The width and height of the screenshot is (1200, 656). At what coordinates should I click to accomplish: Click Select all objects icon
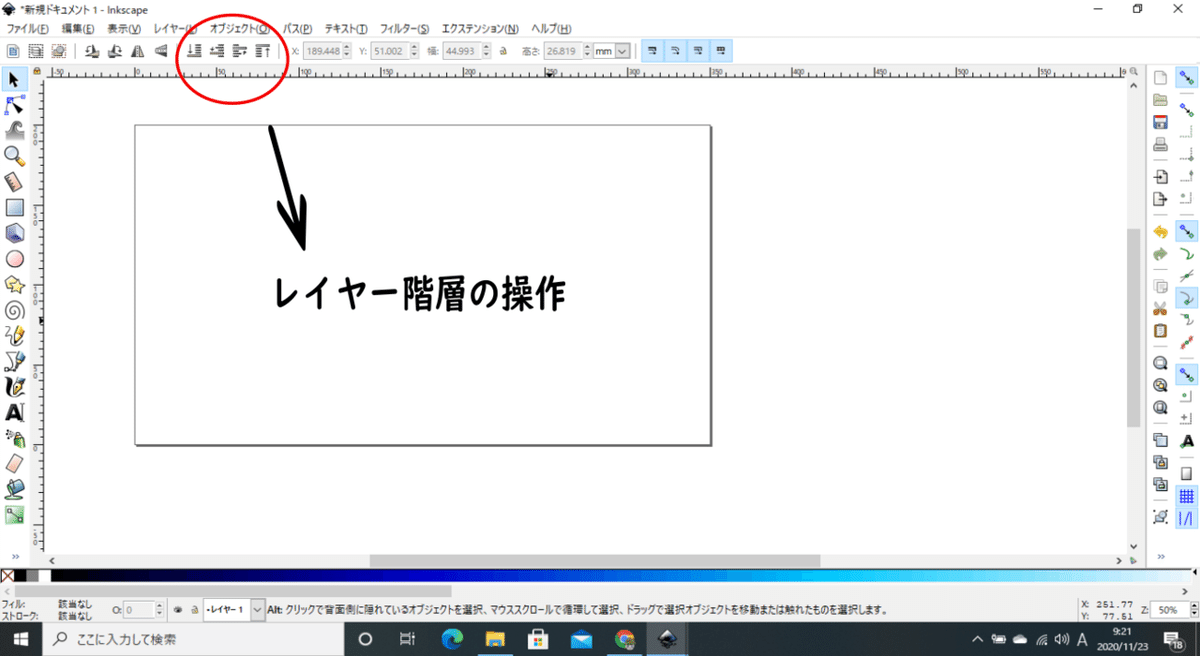pyautogui.click(x=13, y=50)
